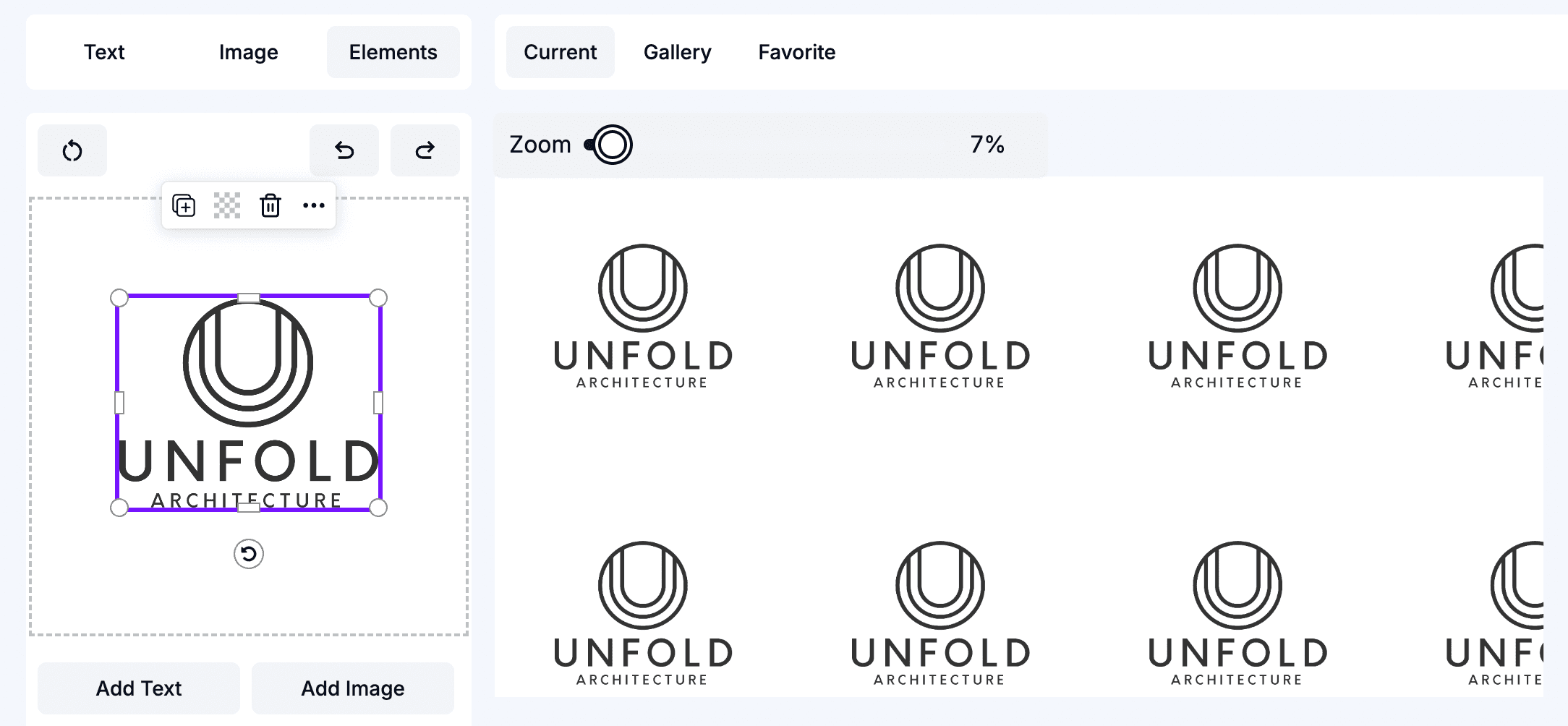The height and width of the screenshot is (726, 1568).
Task: Open the Favorite collection
Action: click(796, 51)
